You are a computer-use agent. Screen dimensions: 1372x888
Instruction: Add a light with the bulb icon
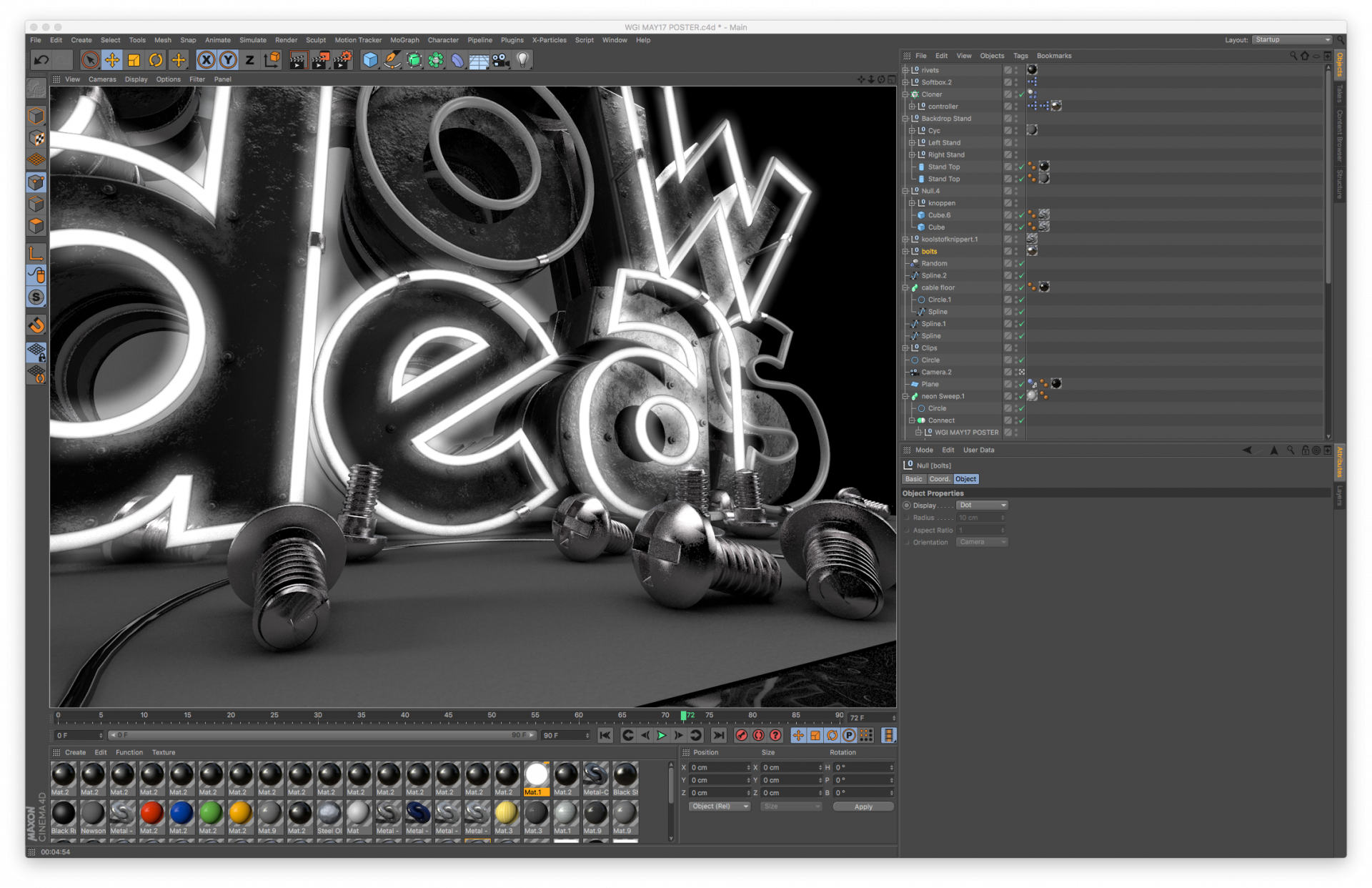coord(523,60)
